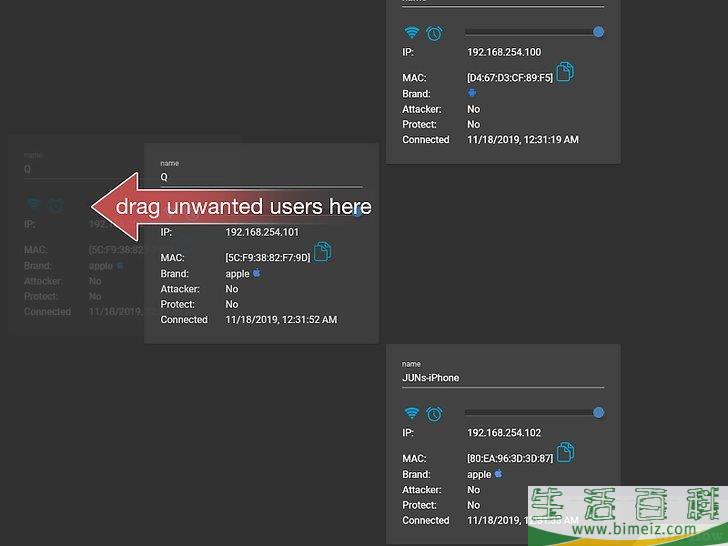Viewport: 728px width, 546px height.
Task: Click the apple brand icon on Q card
Action: coord(256,273)
